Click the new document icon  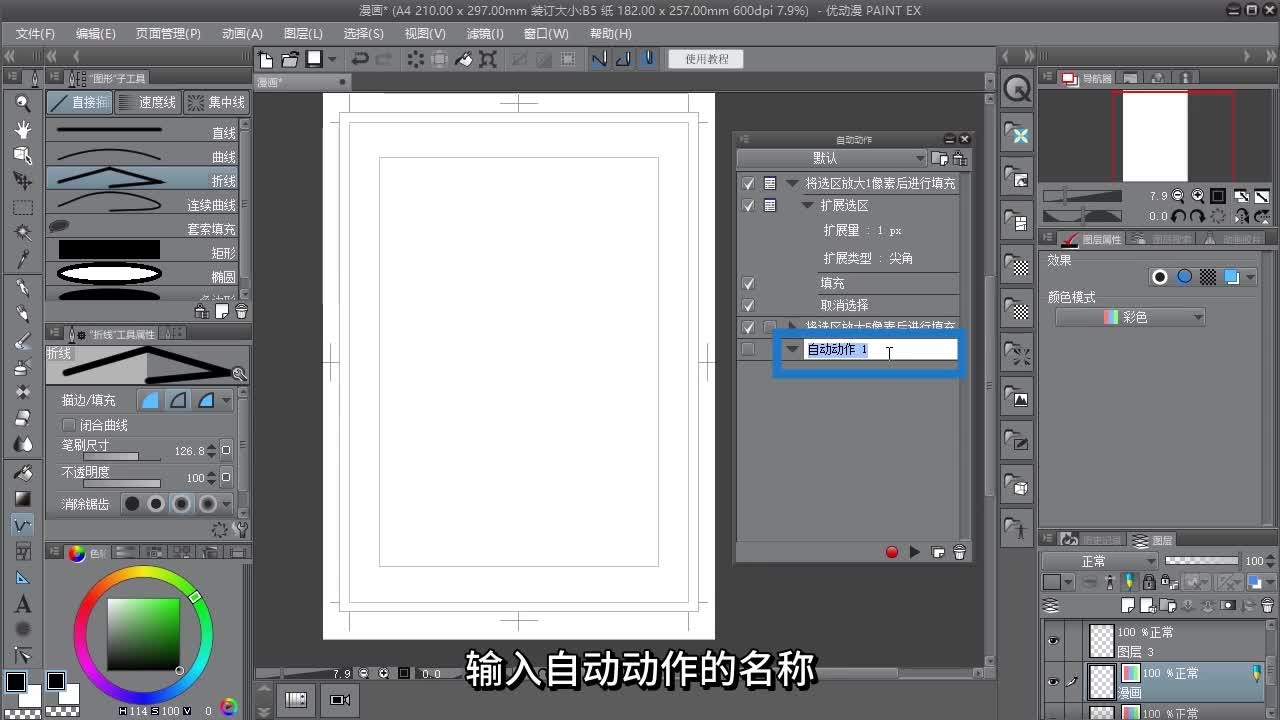click(x=265, y=59)
